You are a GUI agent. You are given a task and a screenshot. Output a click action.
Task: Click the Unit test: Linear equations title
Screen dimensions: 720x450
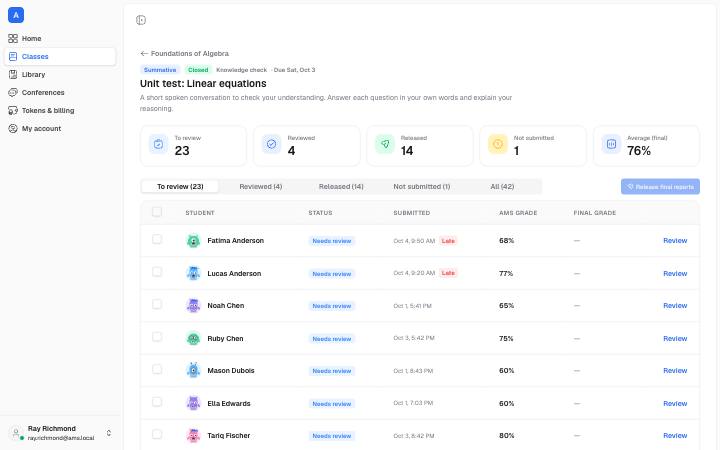[203, 84]
